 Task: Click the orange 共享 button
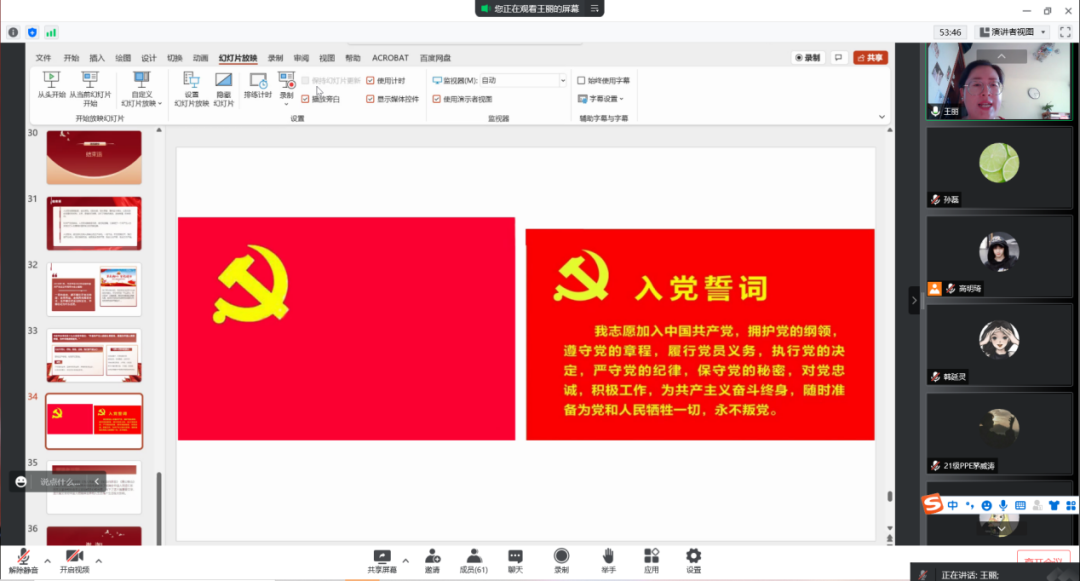[870, 58]
